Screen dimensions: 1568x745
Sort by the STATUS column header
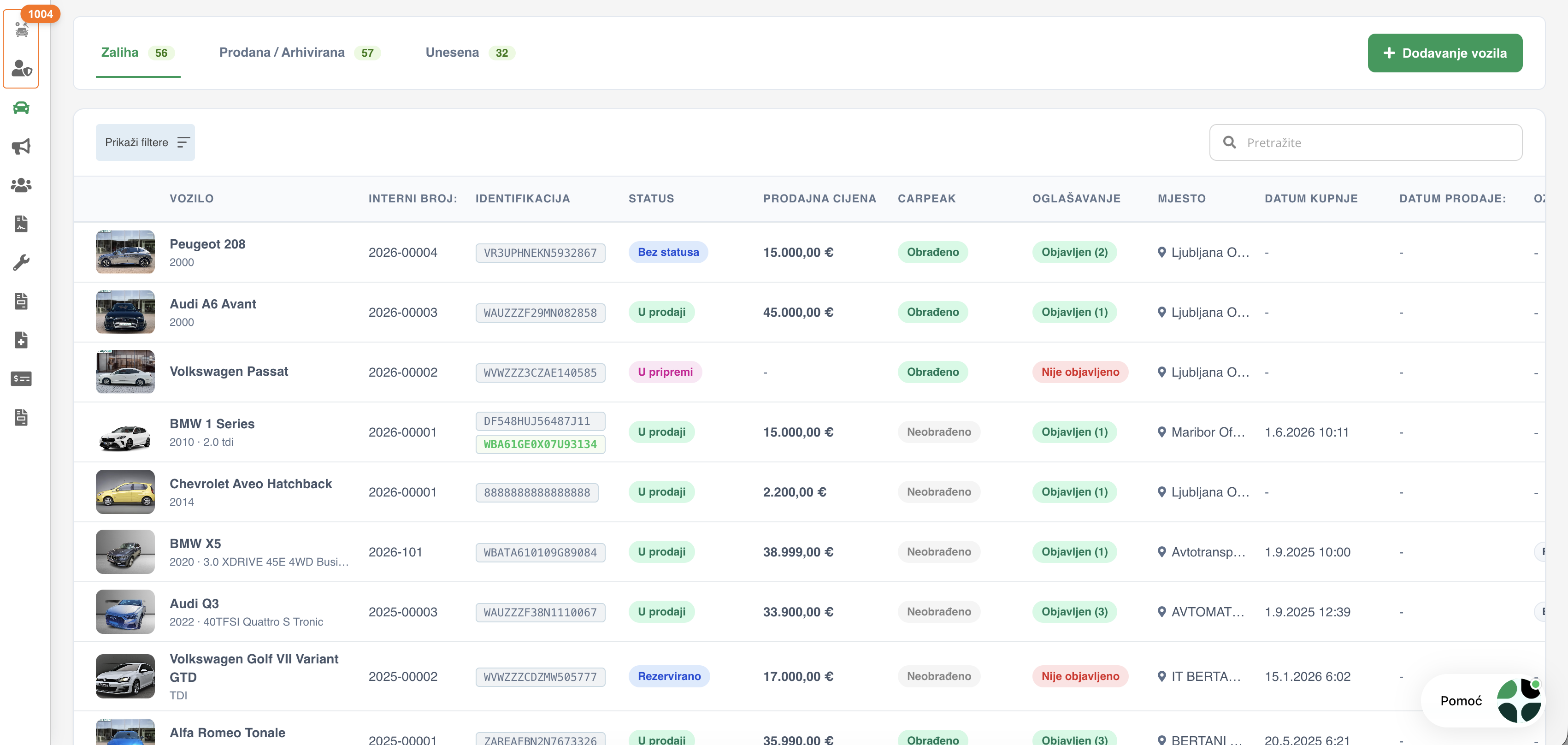(x=651, y=198)
